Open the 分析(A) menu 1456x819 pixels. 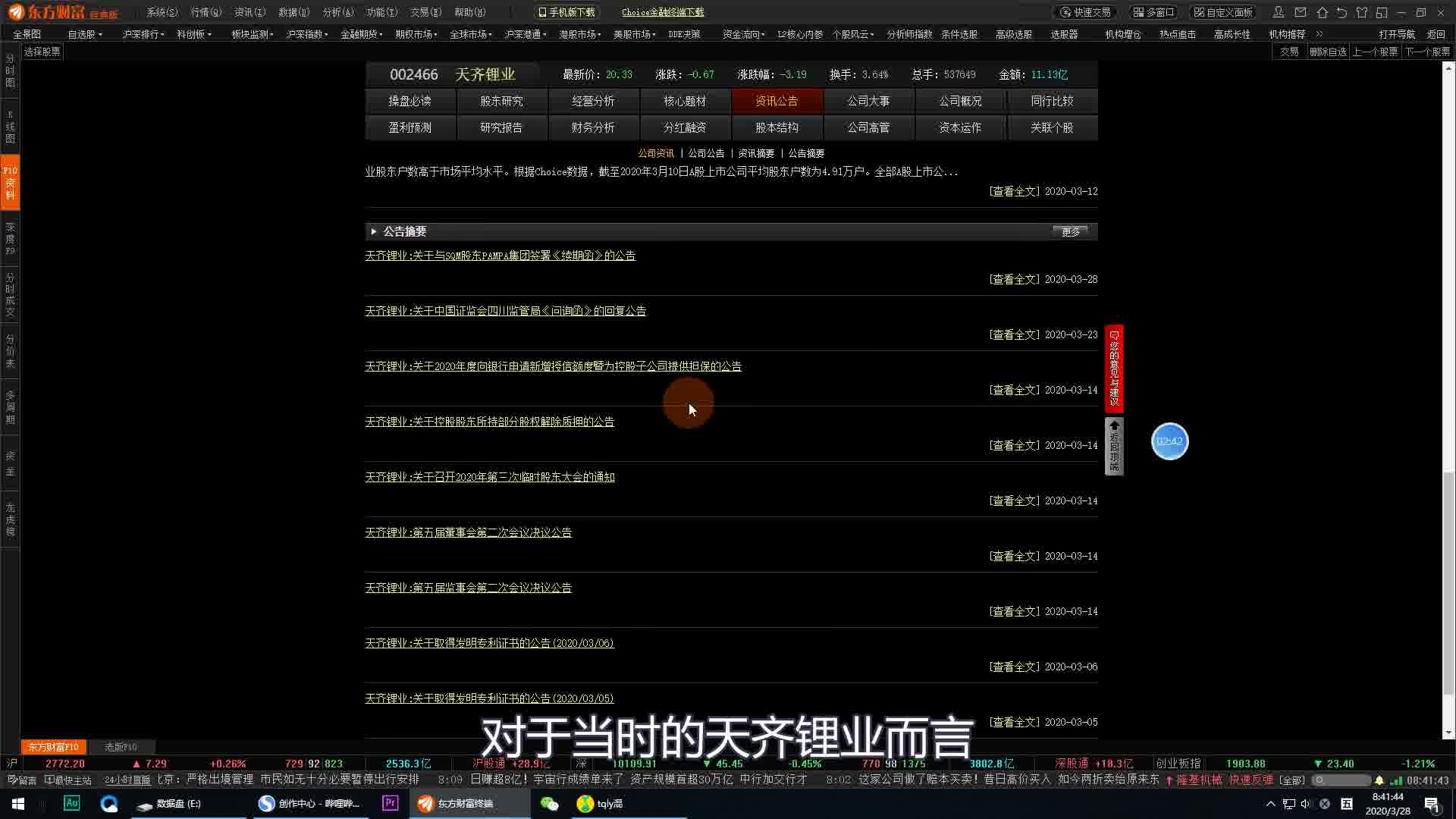point(337,12)
